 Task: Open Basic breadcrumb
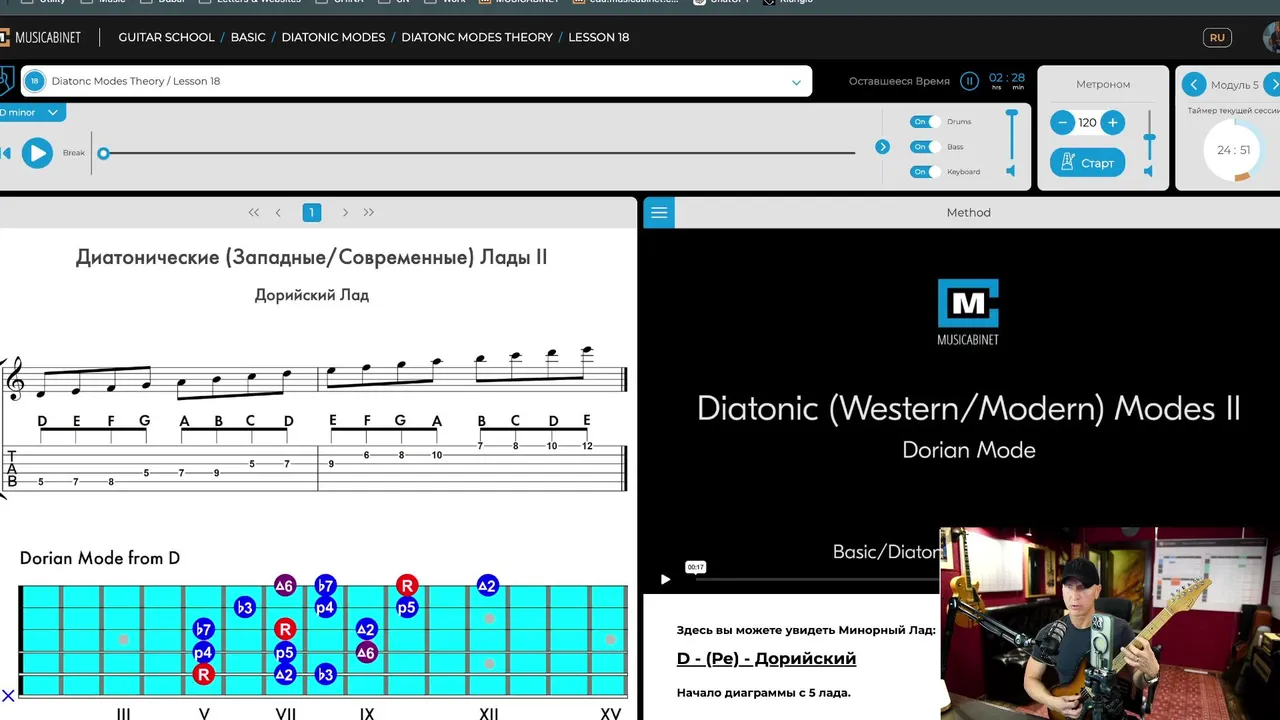coord(248,37)
